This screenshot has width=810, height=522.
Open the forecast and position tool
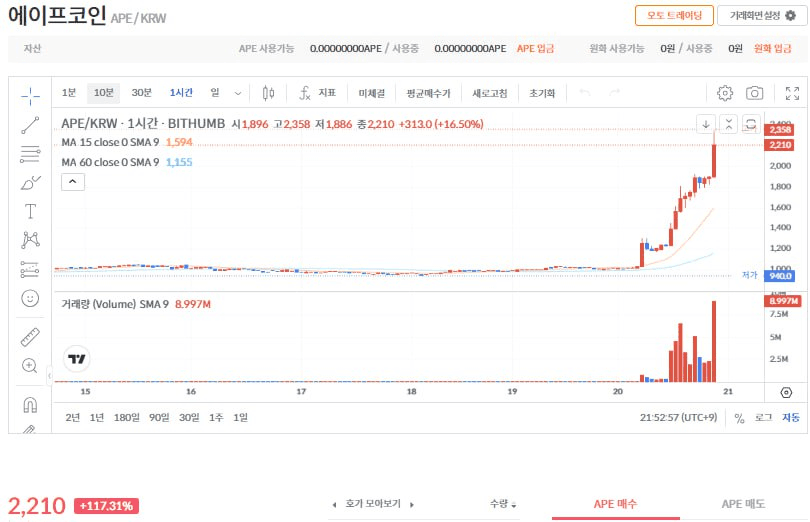tap(30, 269)
